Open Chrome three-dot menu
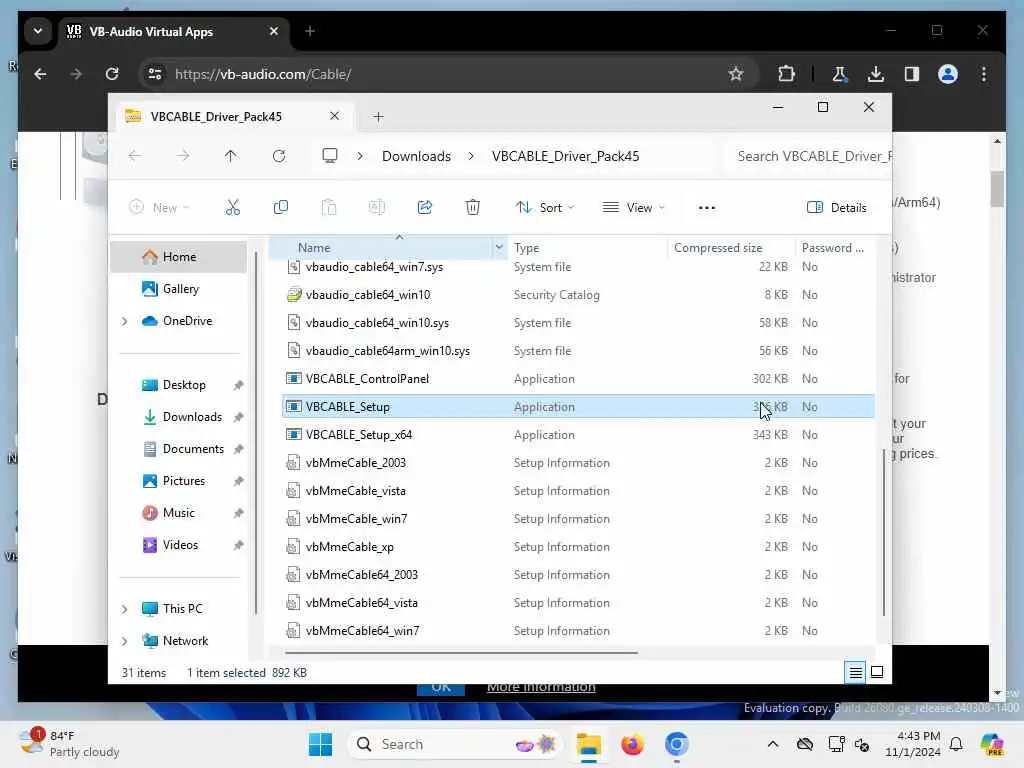The height and width of the screenshot is (768, 1024). 984,74
